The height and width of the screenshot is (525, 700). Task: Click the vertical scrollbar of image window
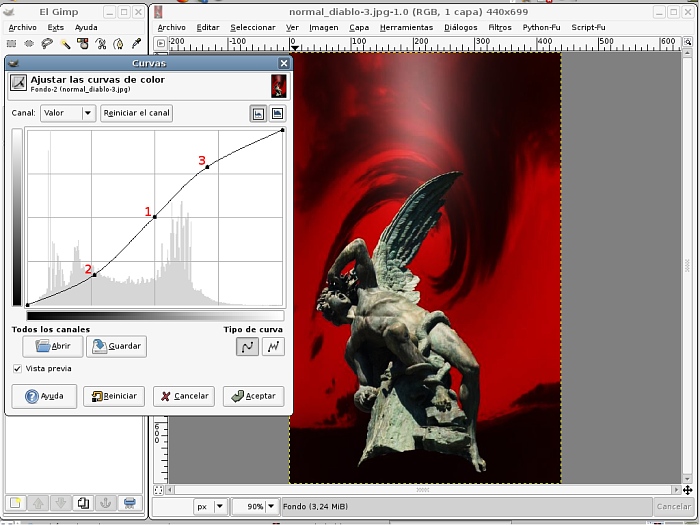[x=688, y=266]
